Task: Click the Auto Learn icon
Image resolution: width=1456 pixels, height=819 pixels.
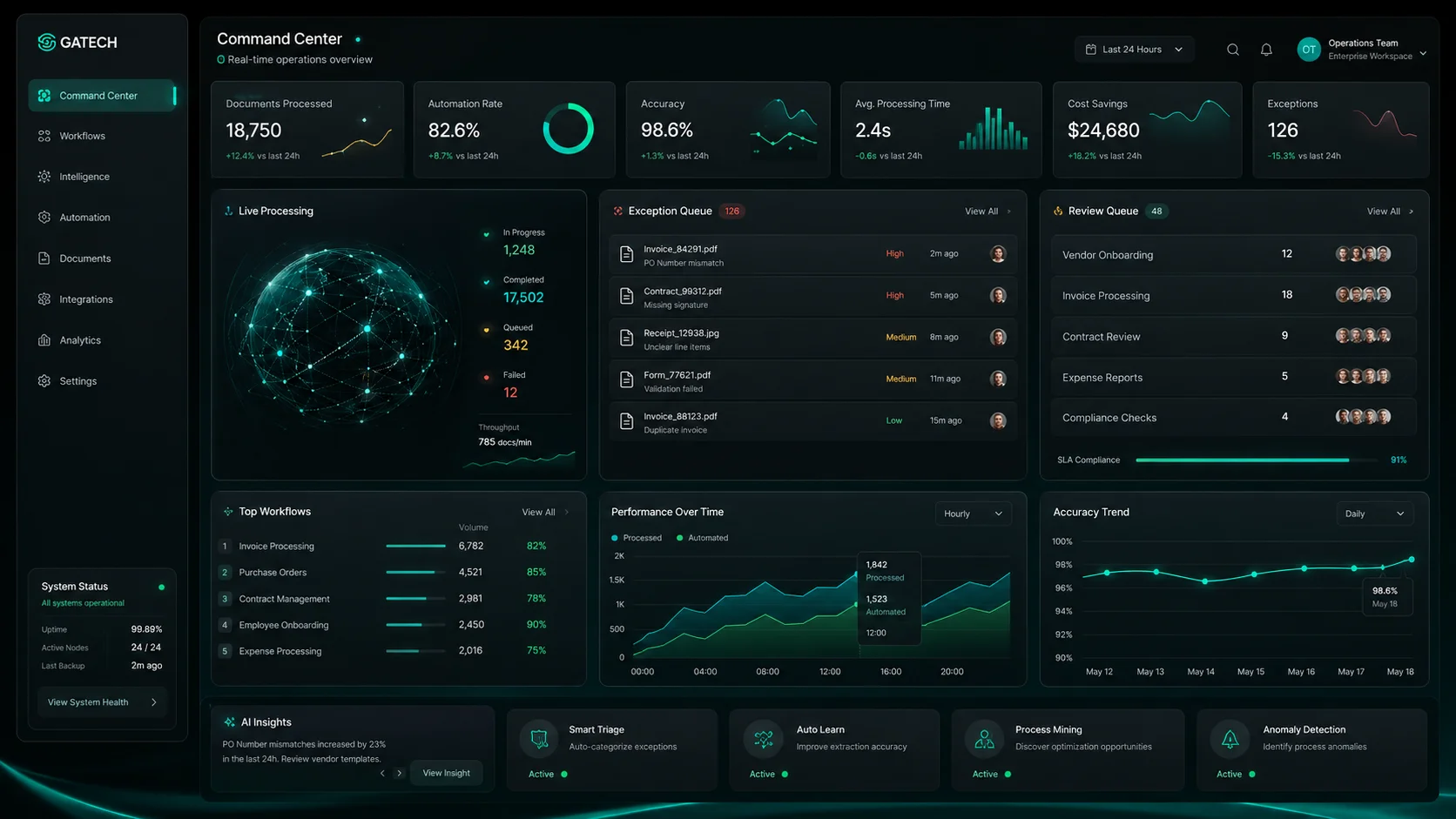Action: [764, 740]
